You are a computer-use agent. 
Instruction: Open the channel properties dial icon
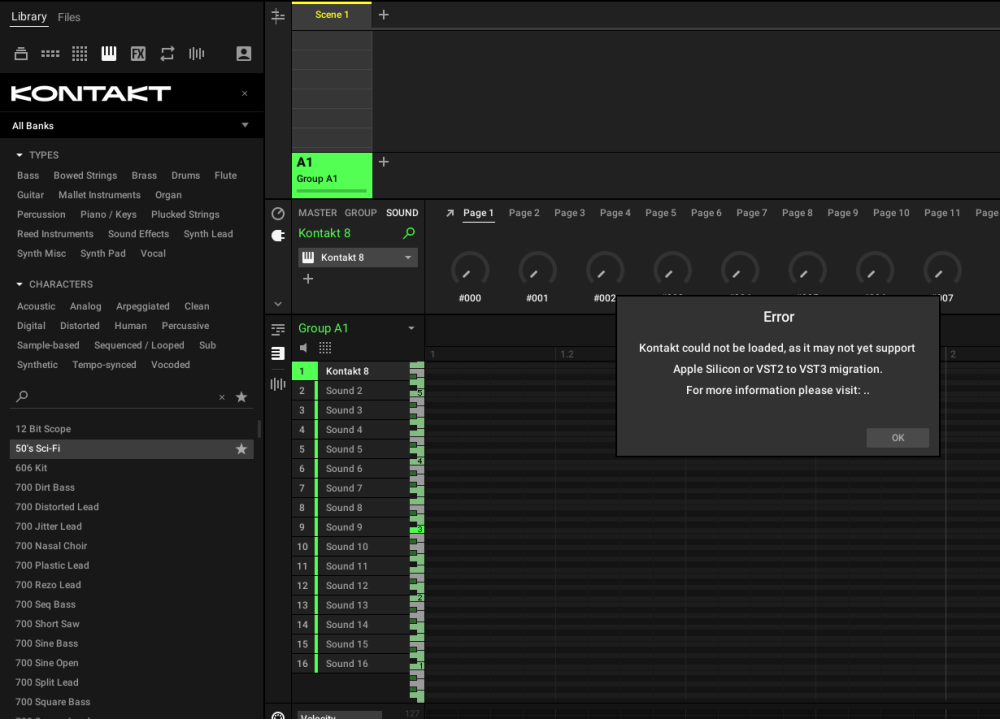[278, 214]
